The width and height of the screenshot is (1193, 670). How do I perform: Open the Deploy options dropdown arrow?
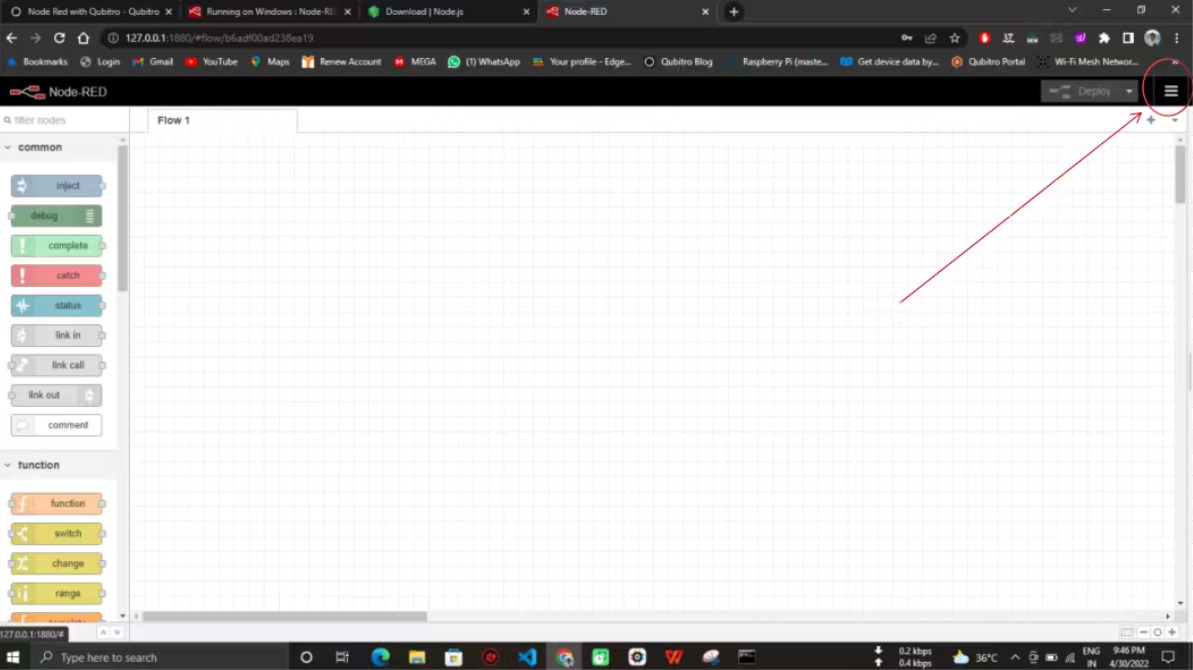(1129, 91)
